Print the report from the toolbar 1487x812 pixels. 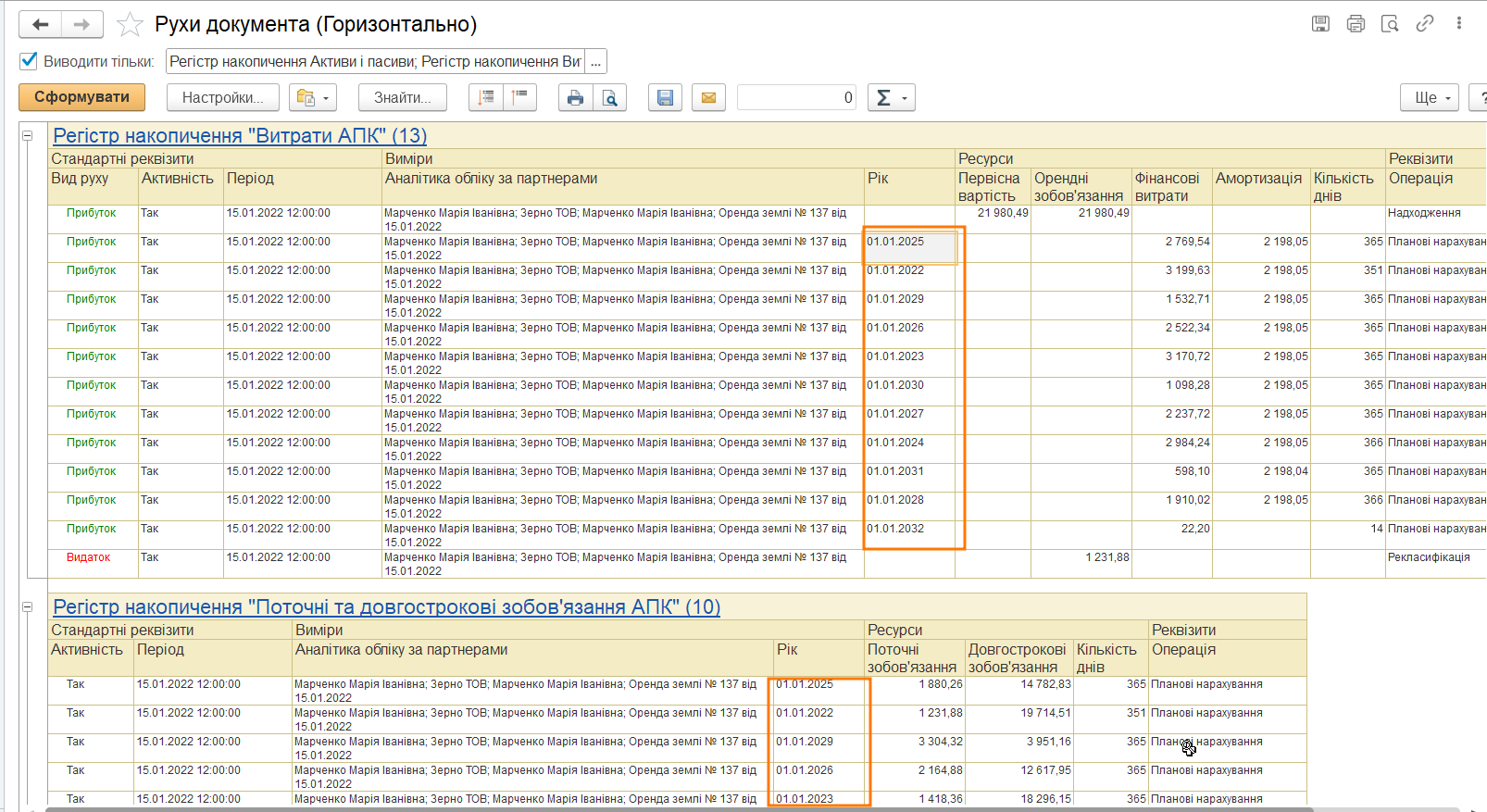coord(575,97)
